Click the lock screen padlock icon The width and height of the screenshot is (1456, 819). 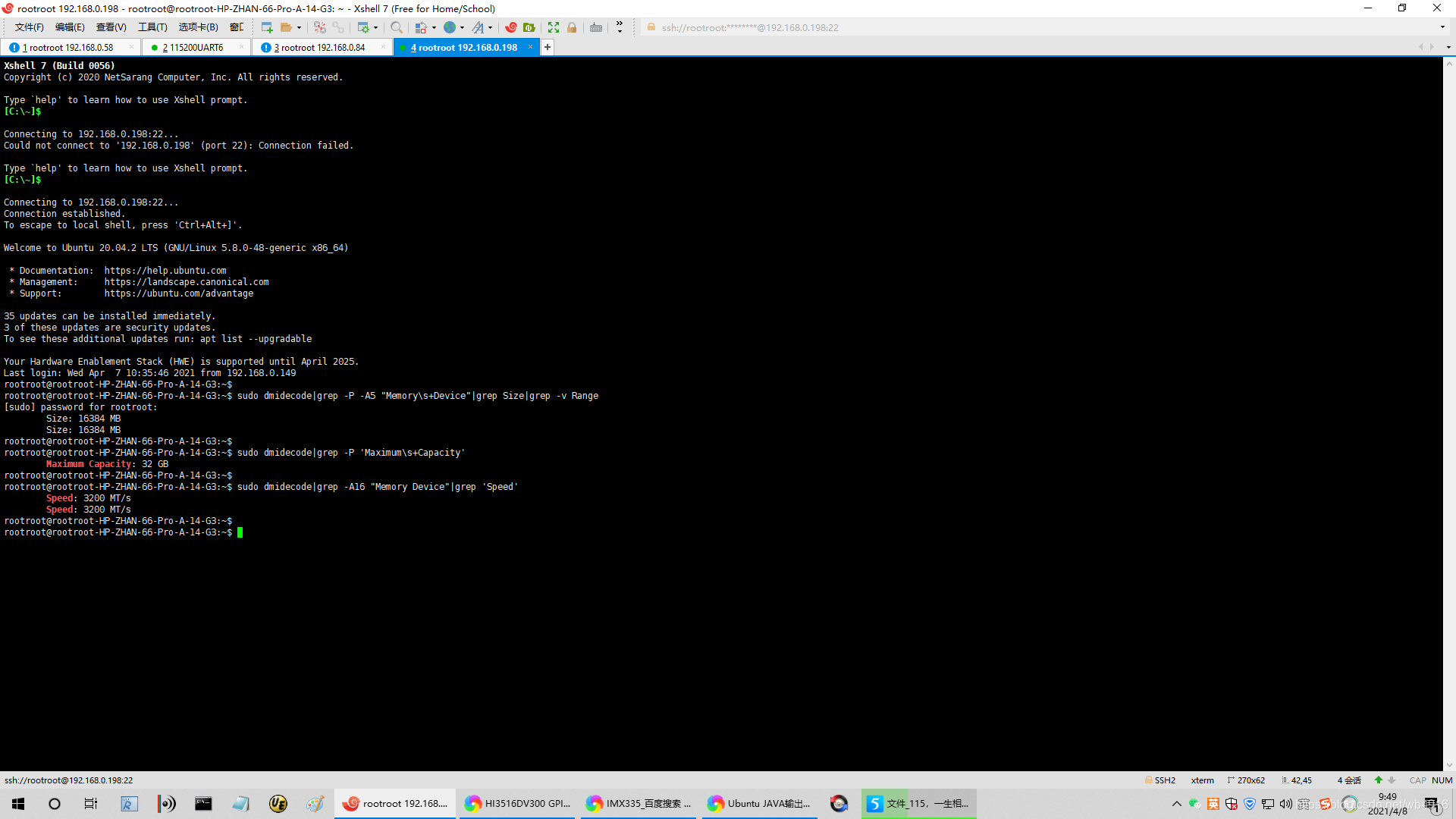point(572,27)
